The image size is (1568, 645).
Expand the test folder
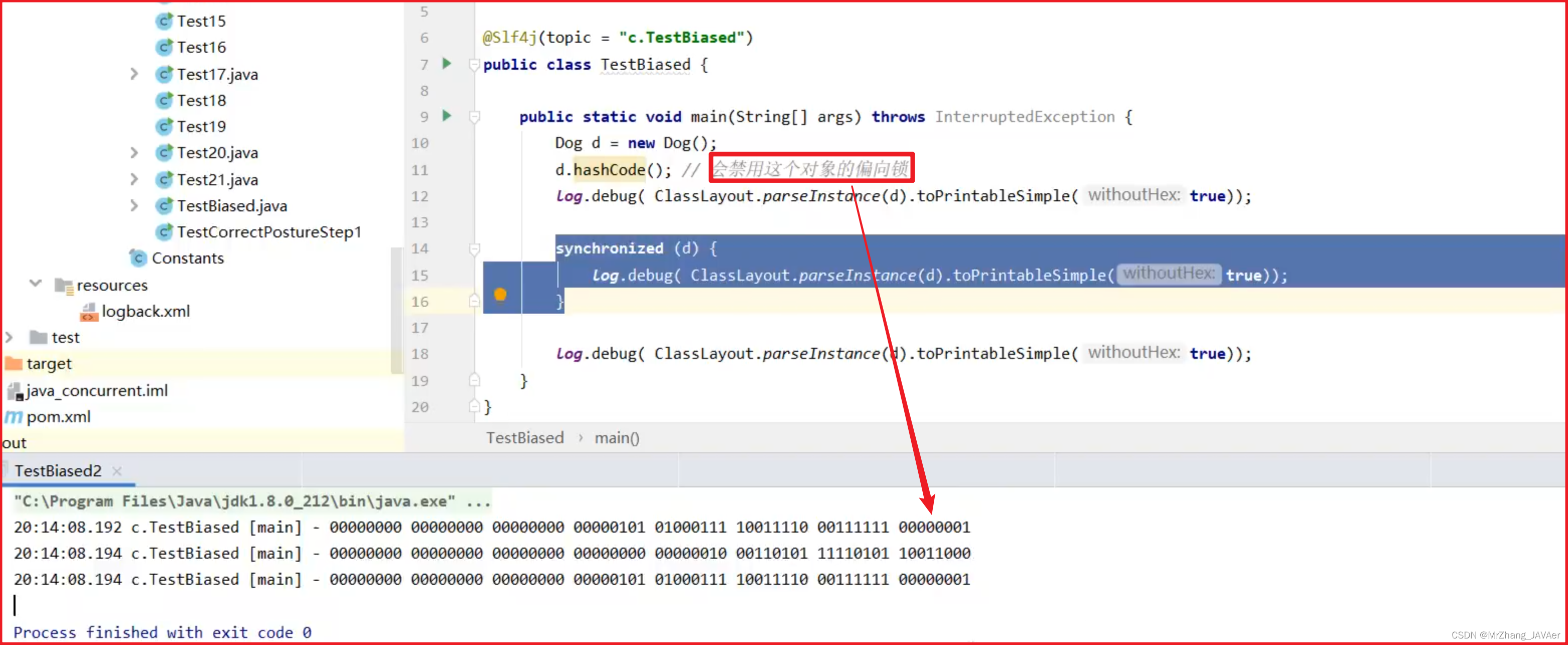(x=9, y=337)
